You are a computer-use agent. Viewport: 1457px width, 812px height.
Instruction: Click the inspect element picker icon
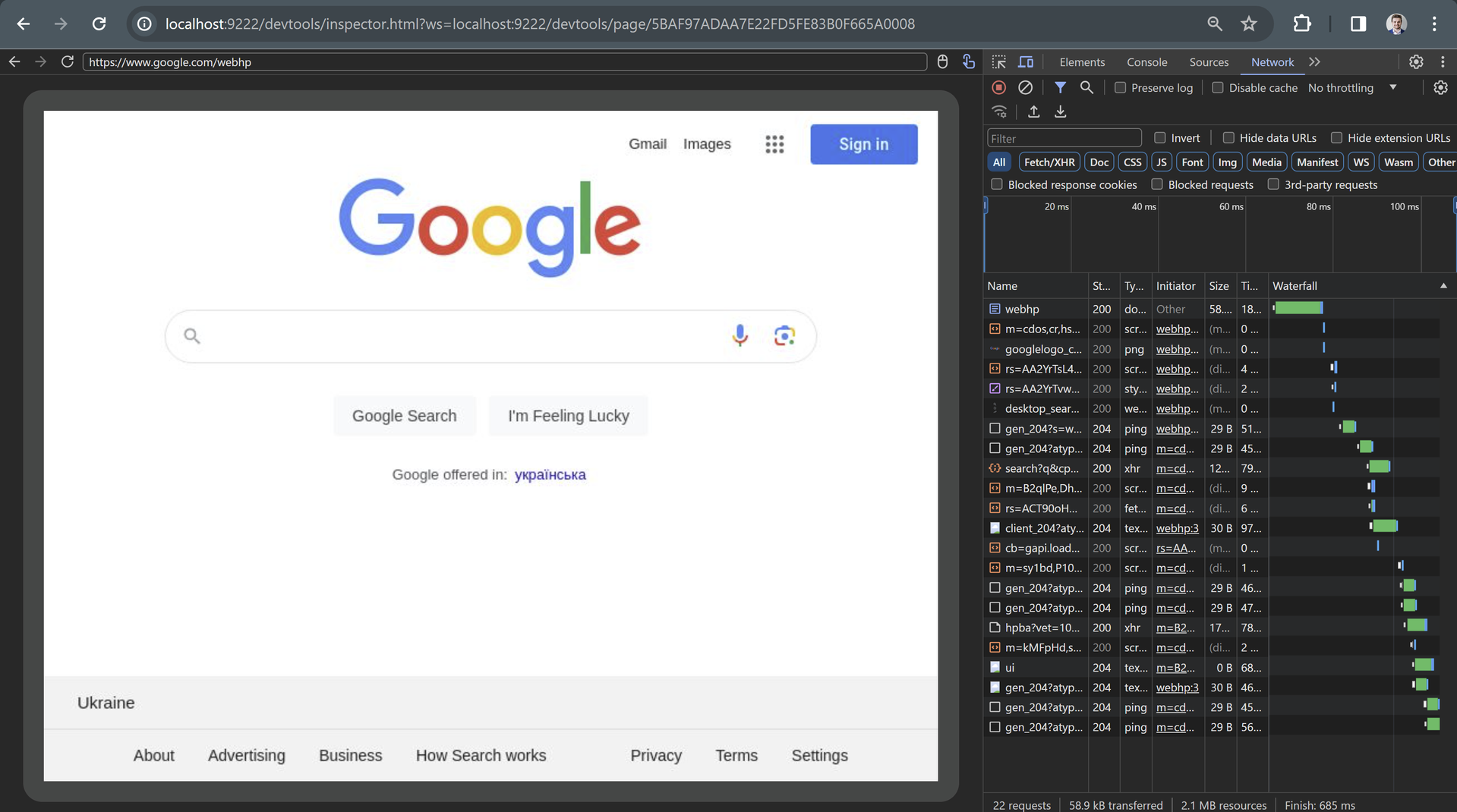click(999, 62)
